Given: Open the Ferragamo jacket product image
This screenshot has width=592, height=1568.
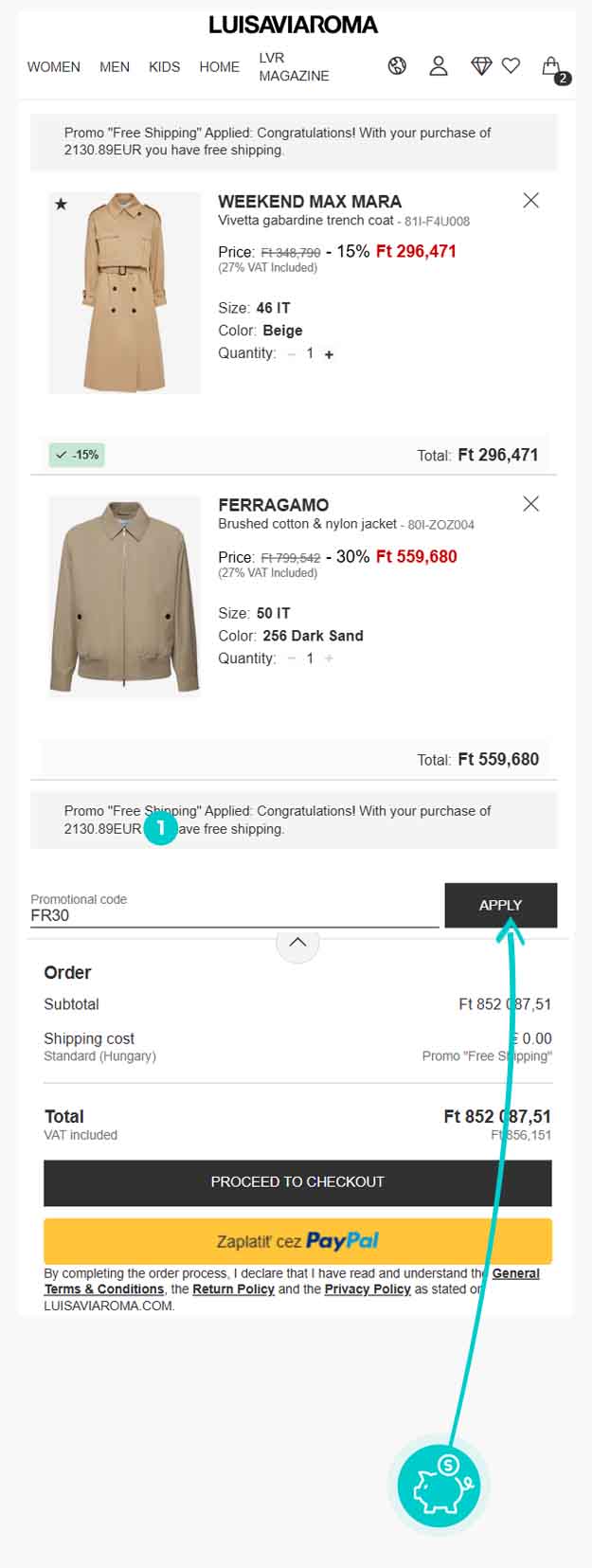Looking at the screenshot, I should (124, 596).
